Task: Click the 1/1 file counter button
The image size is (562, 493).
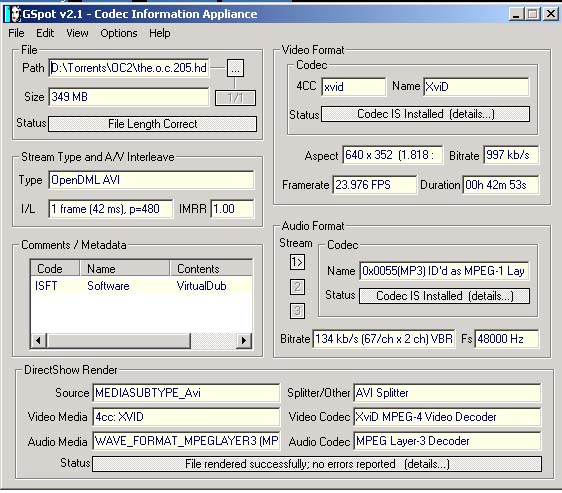Action: 235,98
